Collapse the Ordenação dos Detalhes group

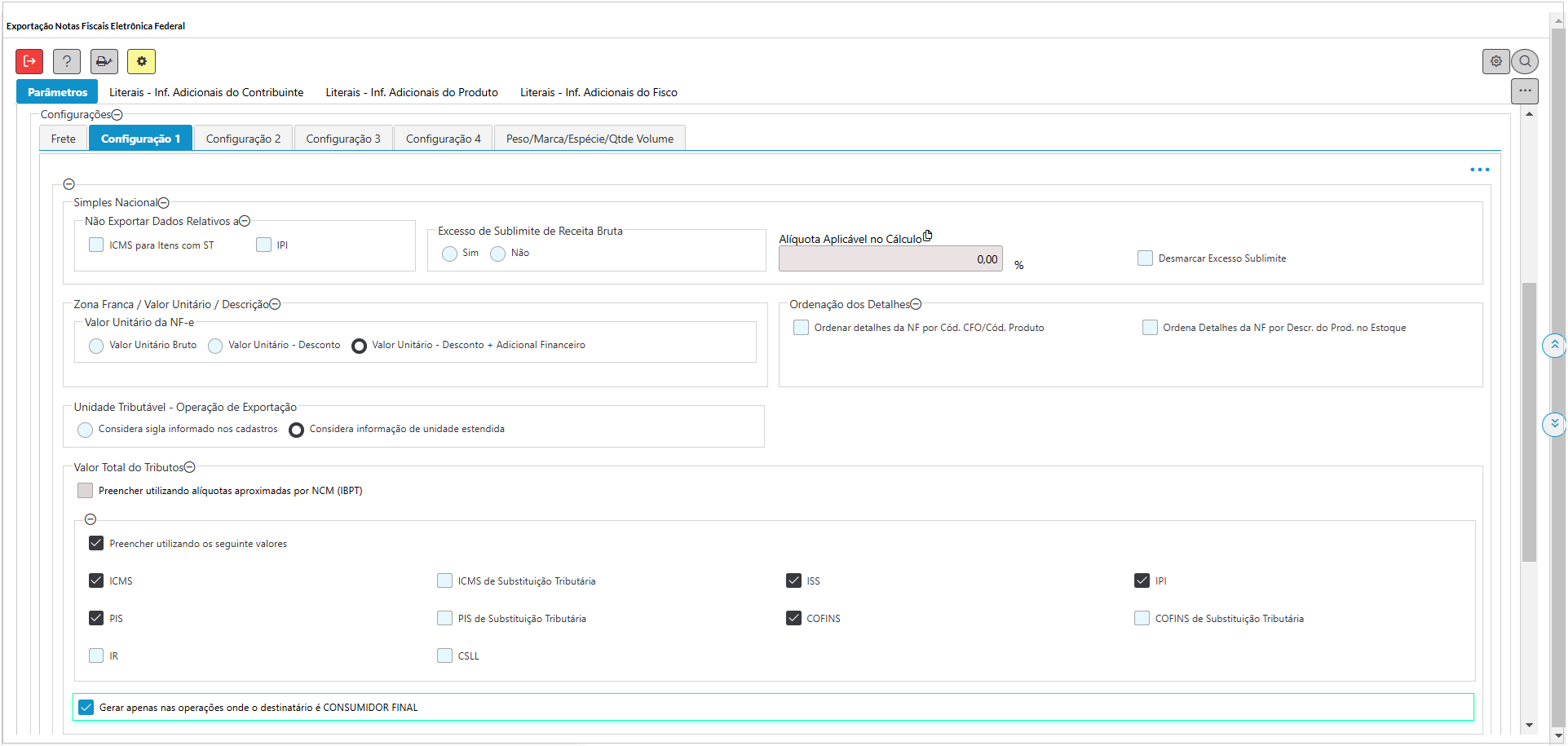(x=916, y=305)
